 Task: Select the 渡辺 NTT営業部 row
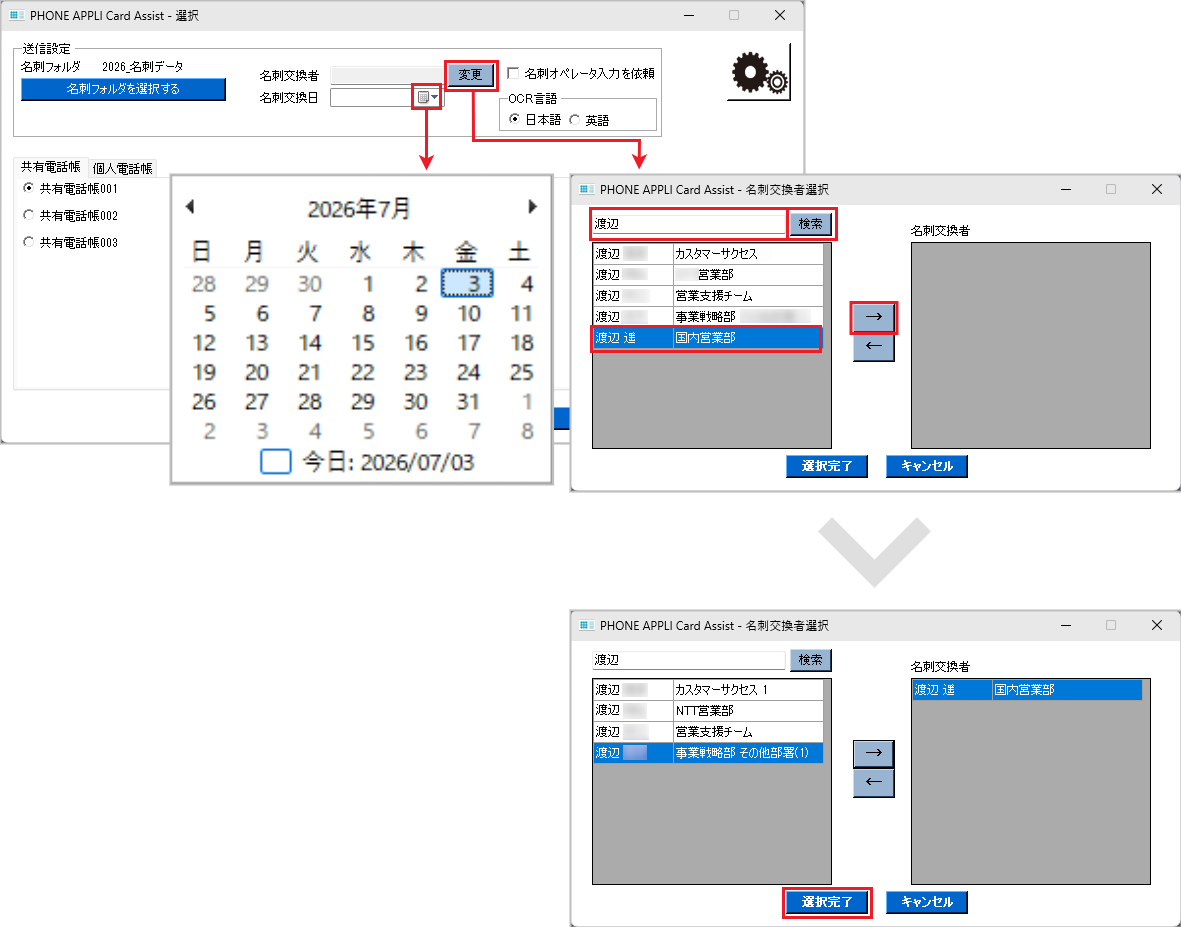[x=708, y=710]
